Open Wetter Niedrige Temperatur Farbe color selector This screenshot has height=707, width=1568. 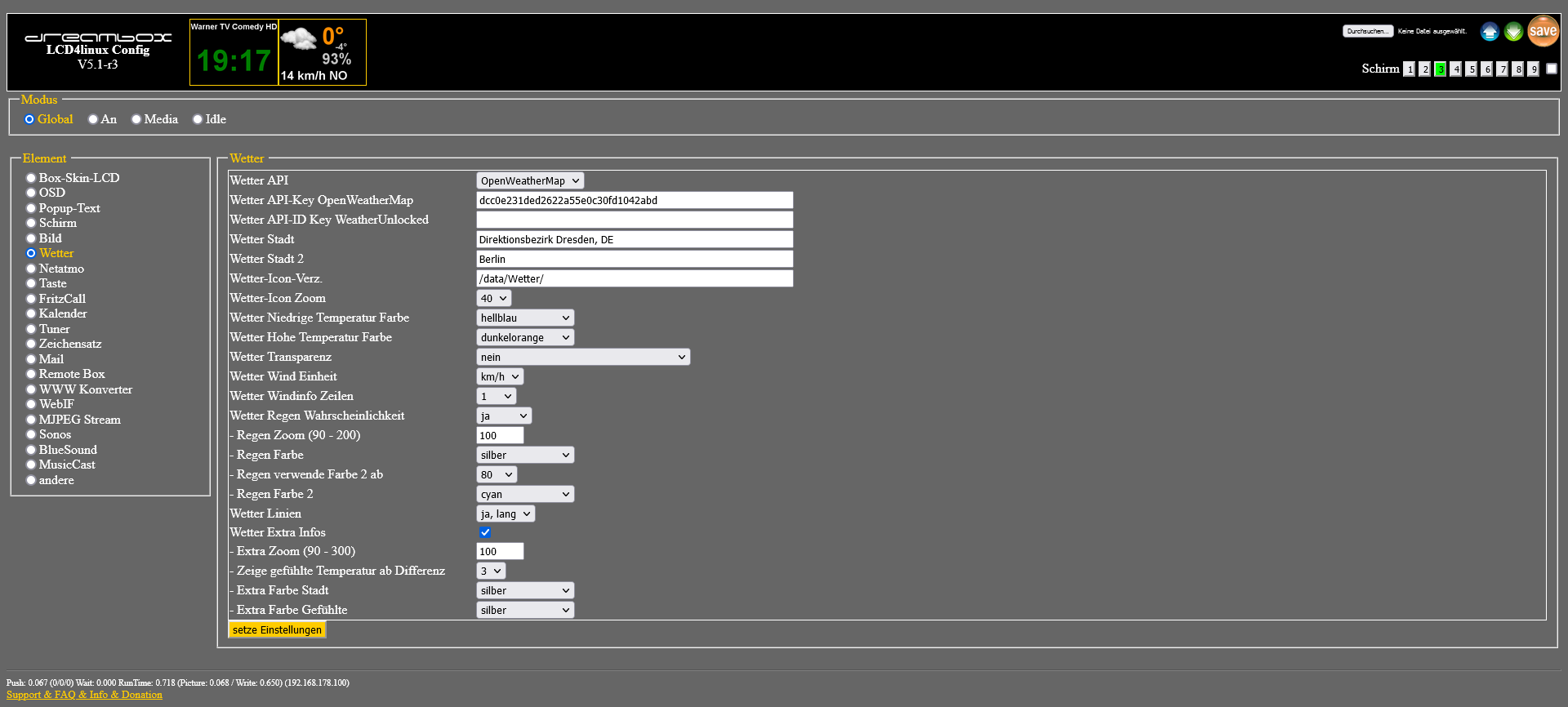click(x=525, y=318)
